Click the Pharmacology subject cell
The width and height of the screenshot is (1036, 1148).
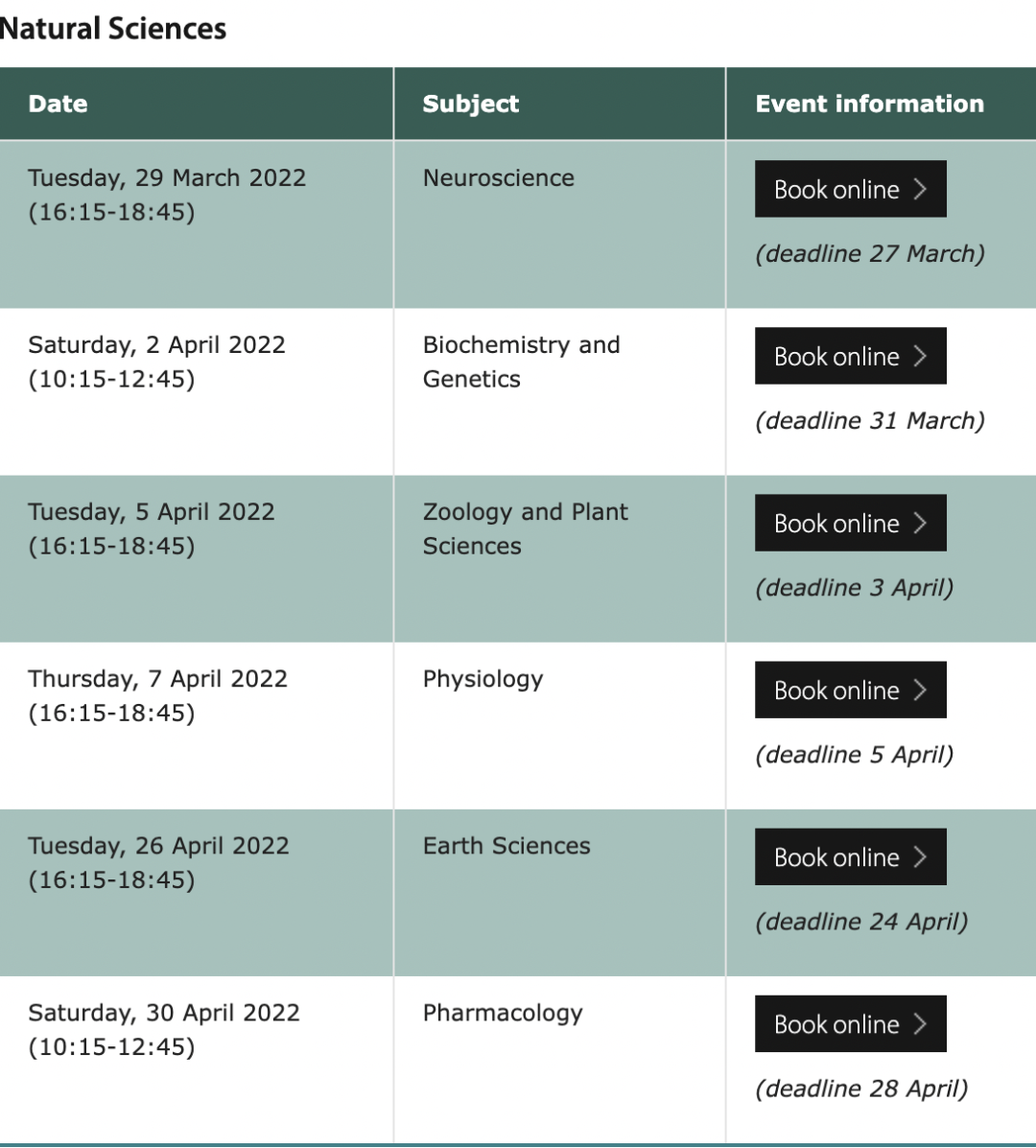click(559, 1059)
